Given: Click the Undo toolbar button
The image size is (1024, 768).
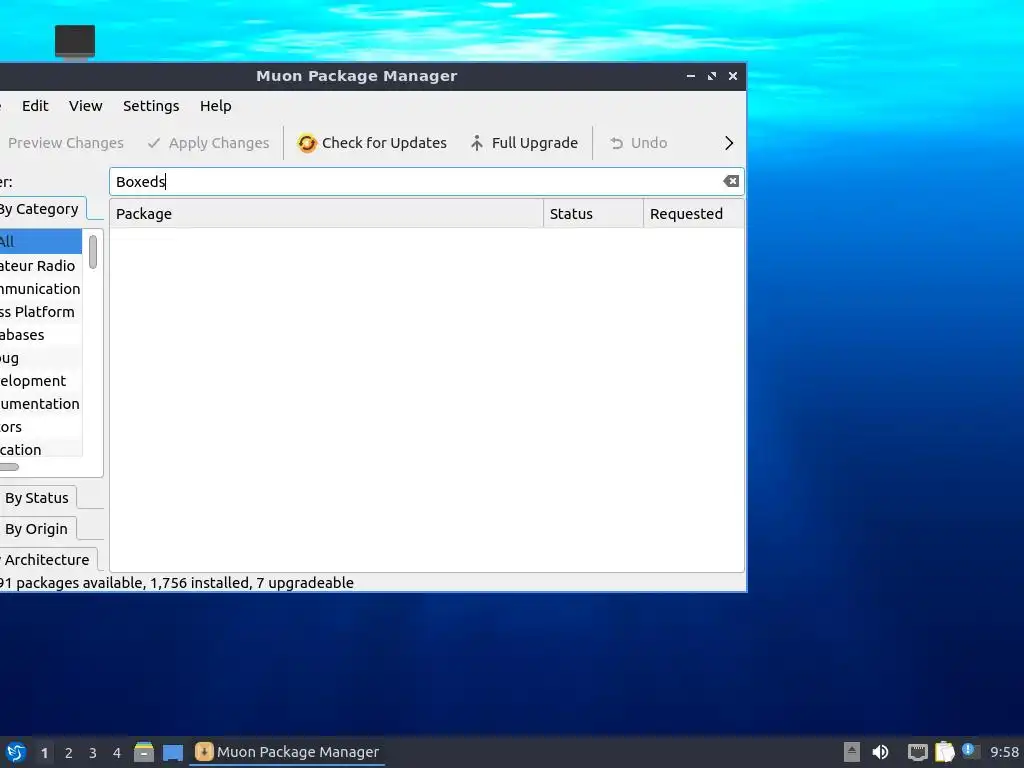Looking at the screenshot, I should [x=638, y=143].
